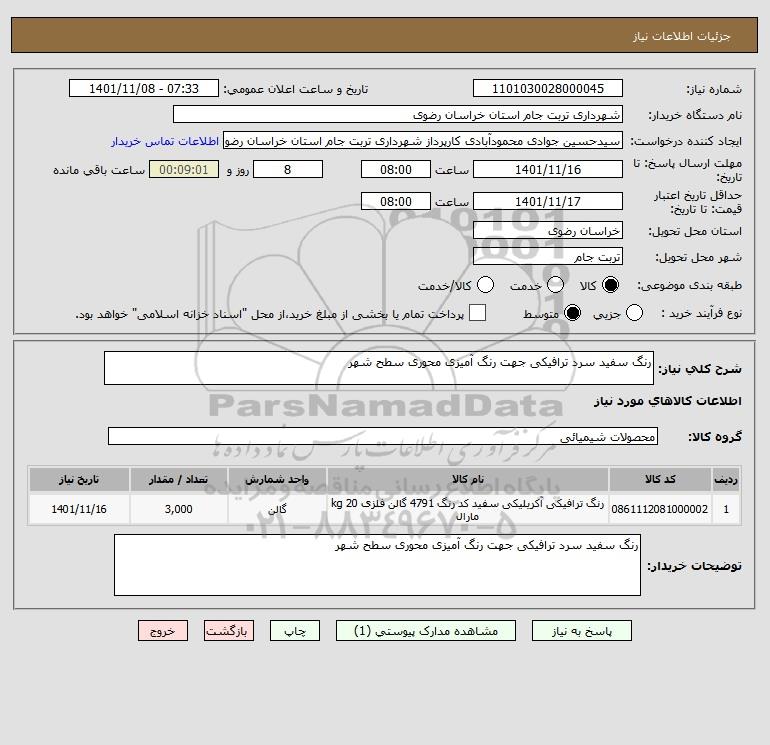Choose the جزیی purchase type radio

pyautogui.click(x=634, y=313)
